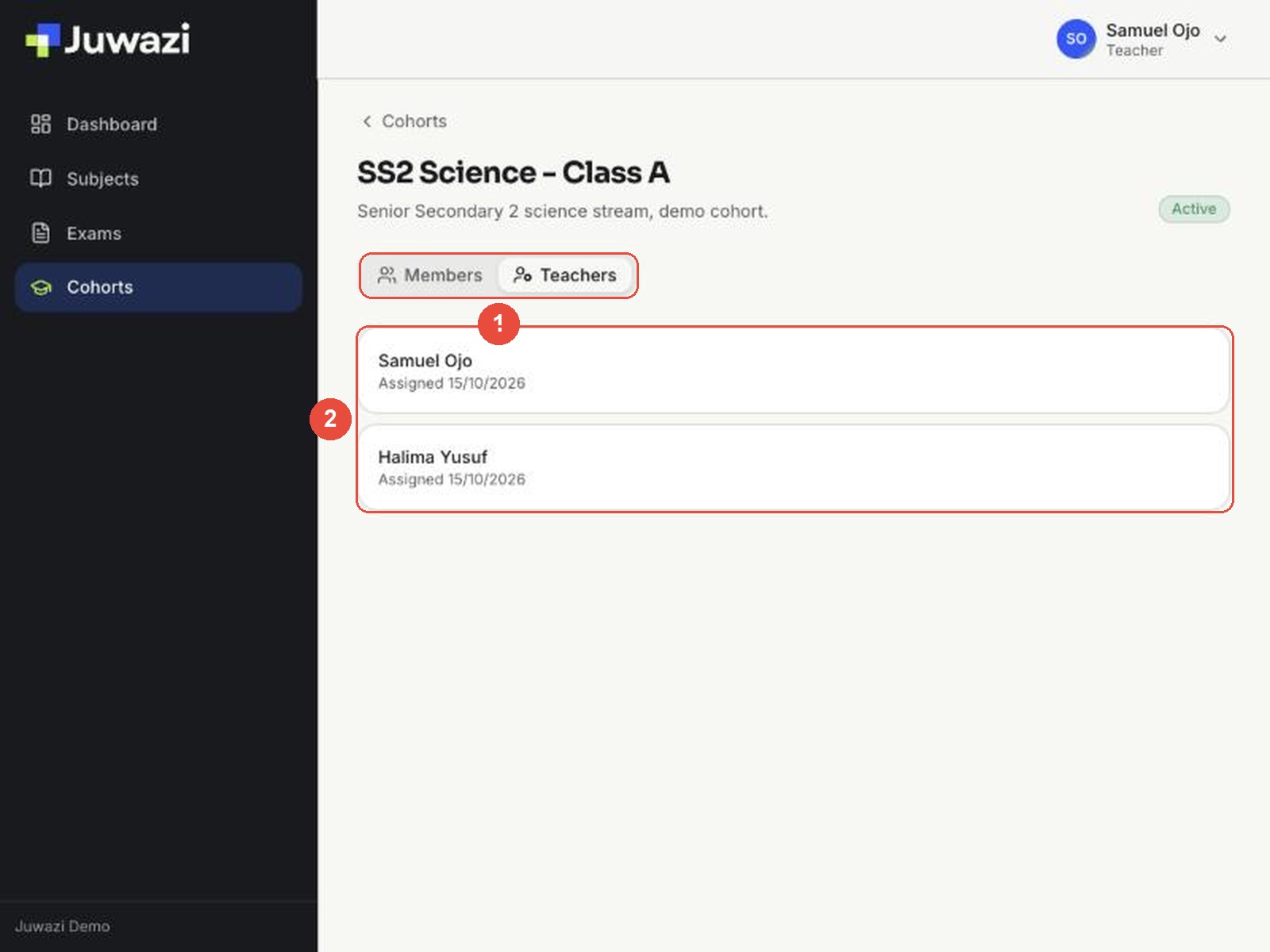Click the Teacher role label in the header

1134,51
